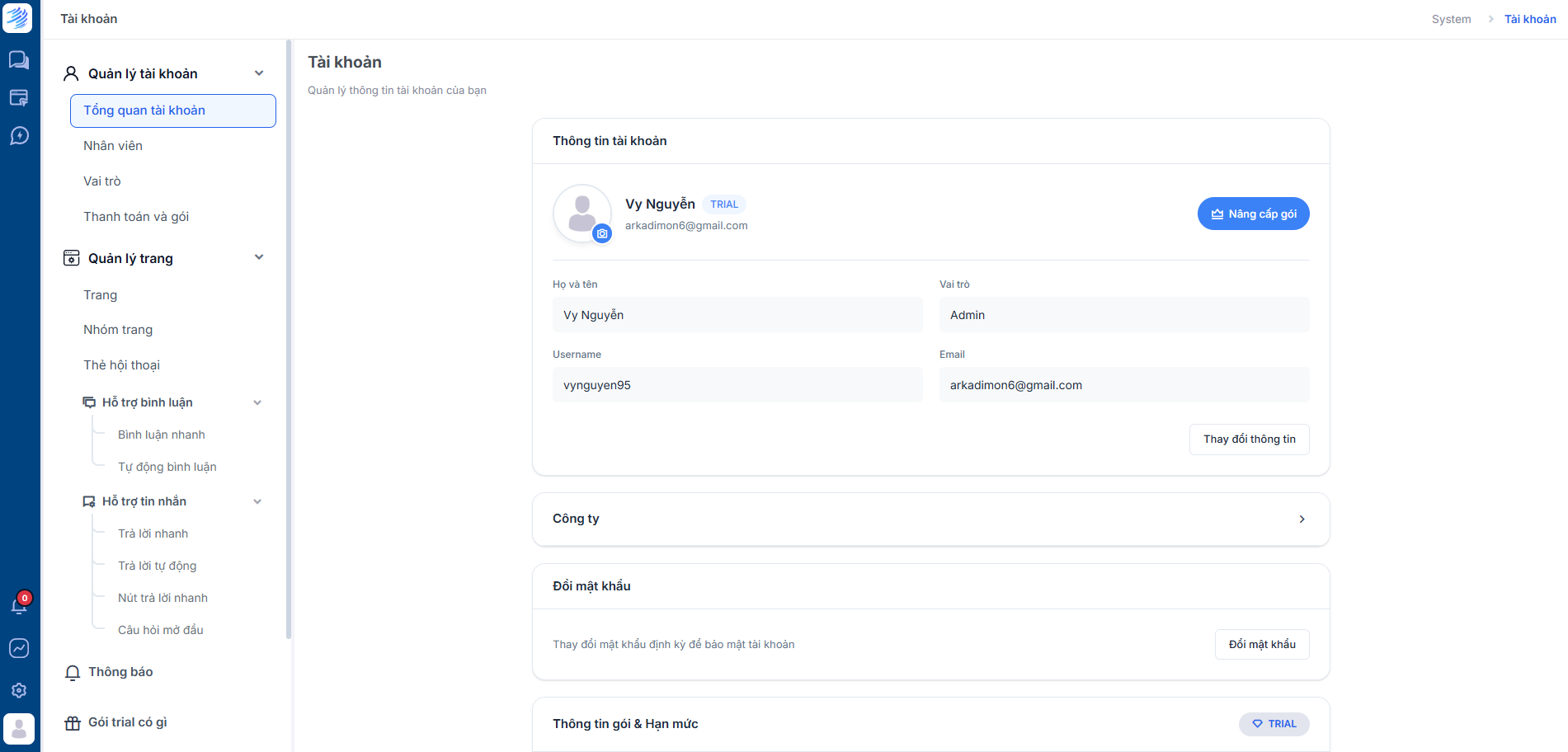The image size is (1568, 752).
Task: Open the user avatar at bottom of rail
Action: coord(19,729)
